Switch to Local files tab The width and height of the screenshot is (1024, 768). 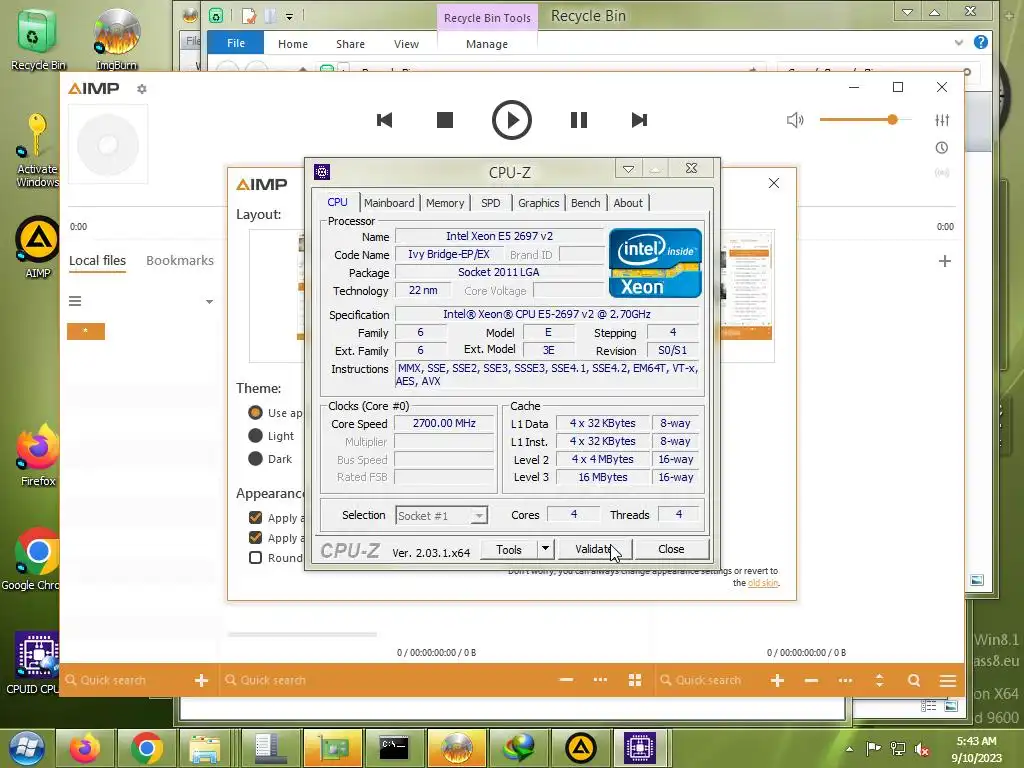[x=97, y=261]
